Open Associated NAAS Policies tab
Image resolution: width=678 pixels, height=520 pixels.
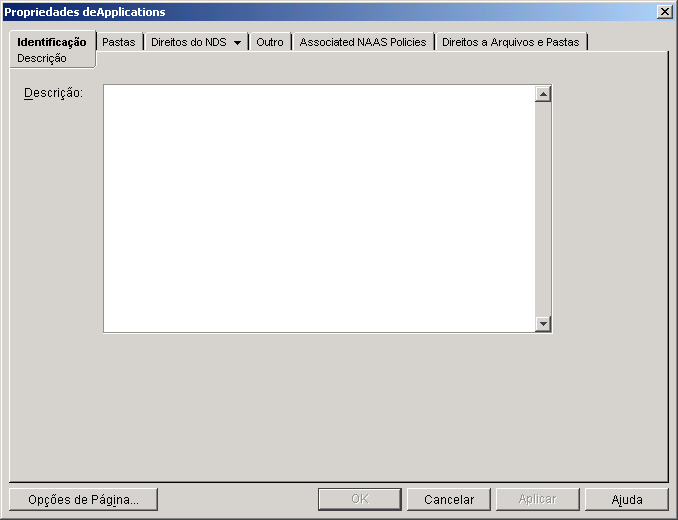click(x=363, y=42)
